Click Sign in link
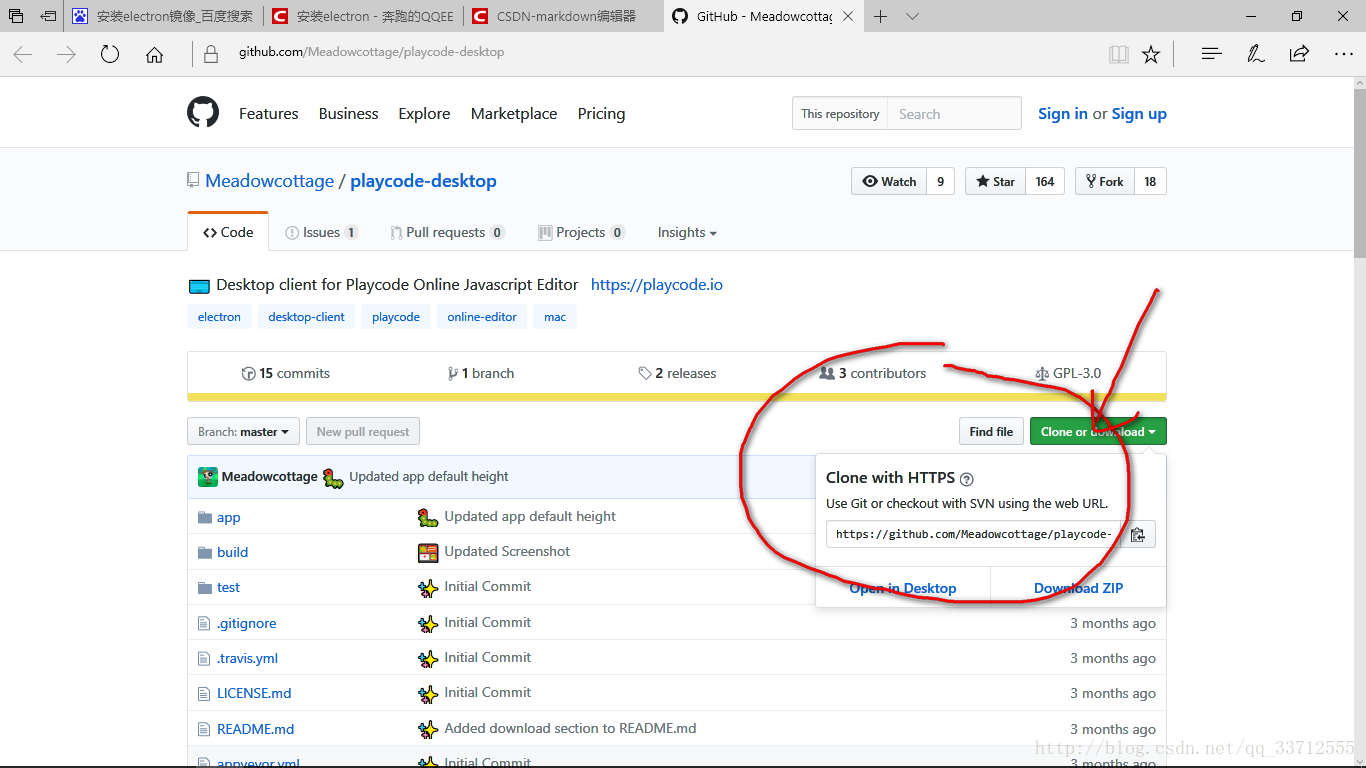Screen dimensions: 1366x768 [1063, 114]
